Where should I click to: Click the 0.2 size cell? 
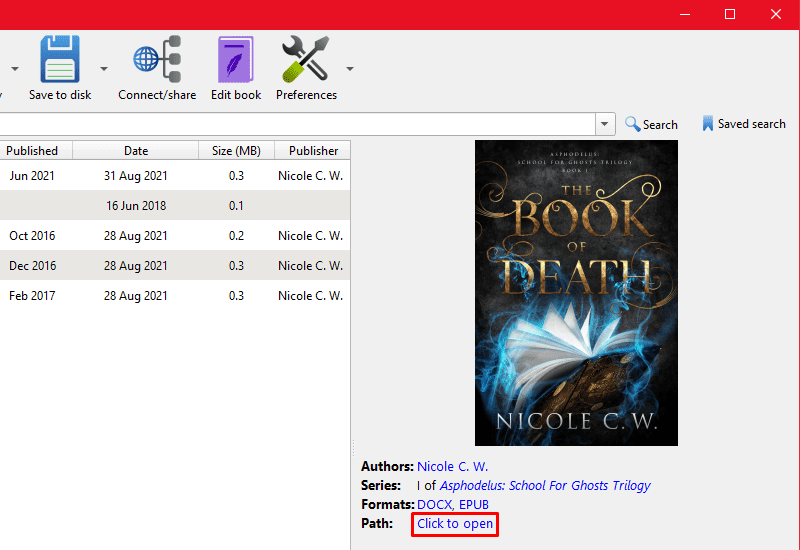coord(236,236)
